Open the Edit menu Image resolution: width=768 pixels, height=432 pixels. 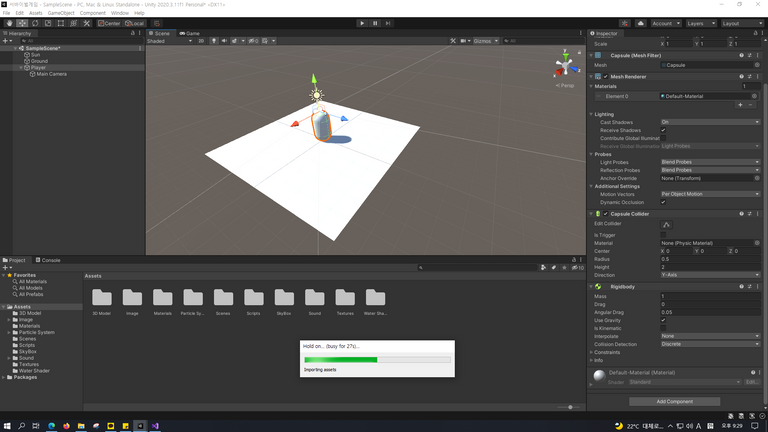click(20, 13)
